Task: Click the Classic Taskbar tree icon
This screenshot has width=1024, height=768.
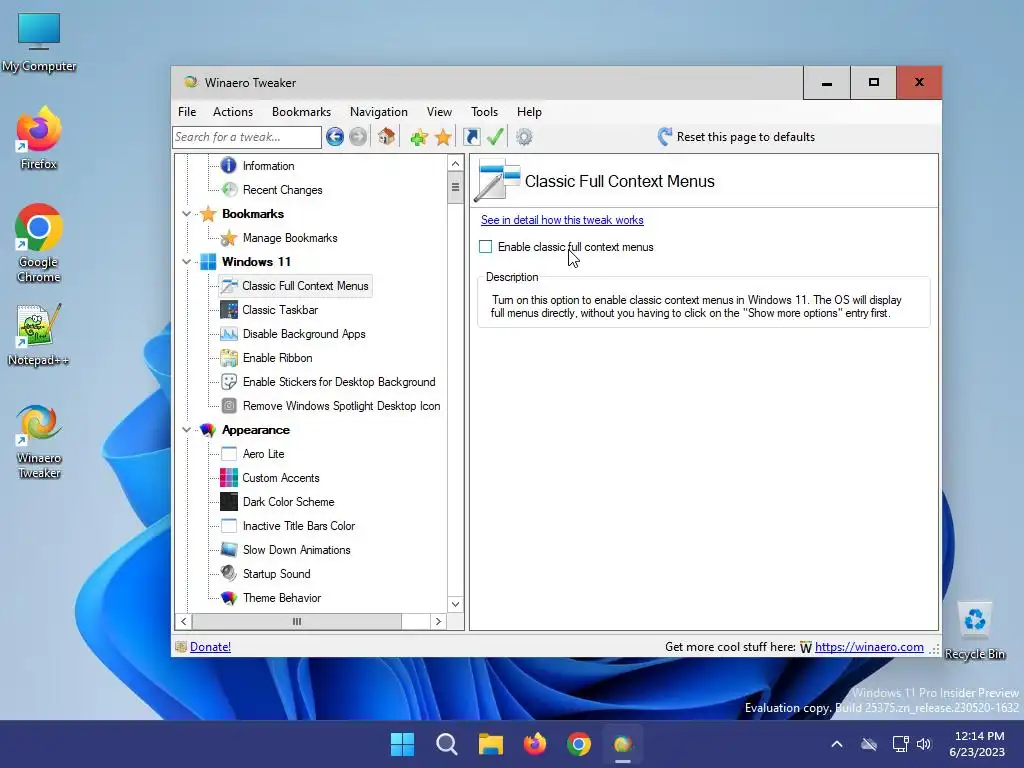Action: tap(229, 310)
